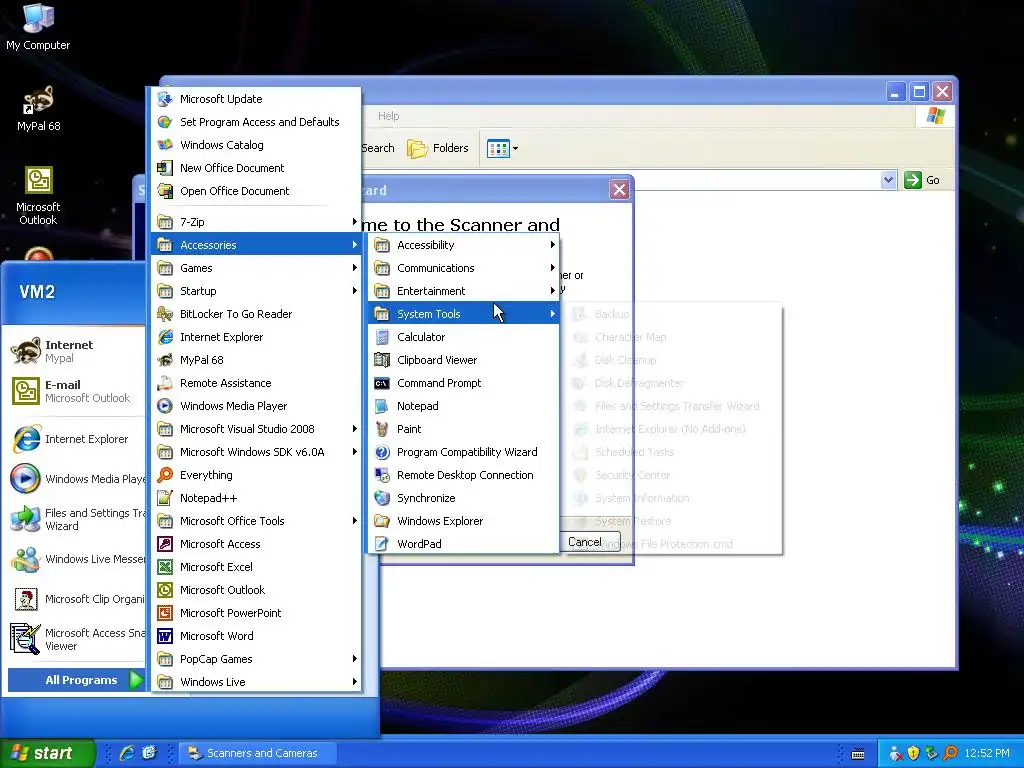Image resolution: width=1024 pixels, height=768 pixels.
Task: Launch BitLocker To Go Reader
Action: [257, 314]
